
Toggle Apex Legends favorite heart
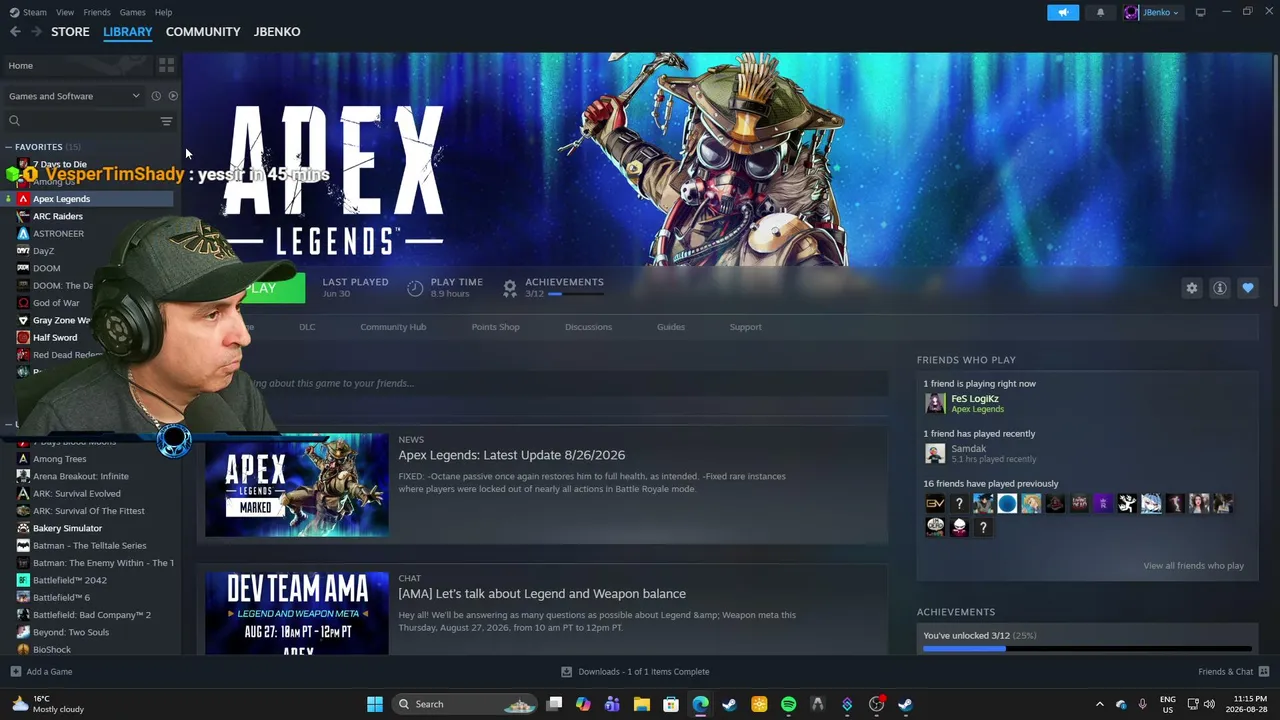tap(1247, 288)
